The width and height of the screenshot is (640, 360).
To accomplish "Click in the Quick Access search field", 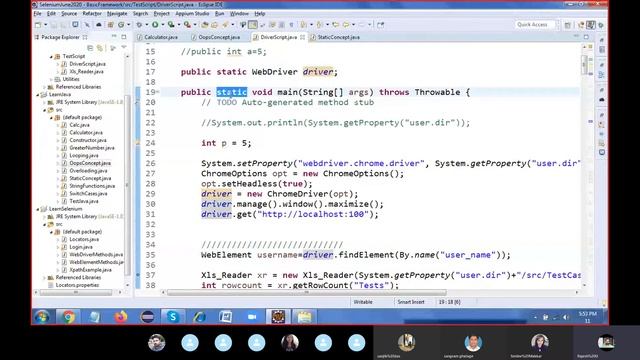I will tap(535, 25).
